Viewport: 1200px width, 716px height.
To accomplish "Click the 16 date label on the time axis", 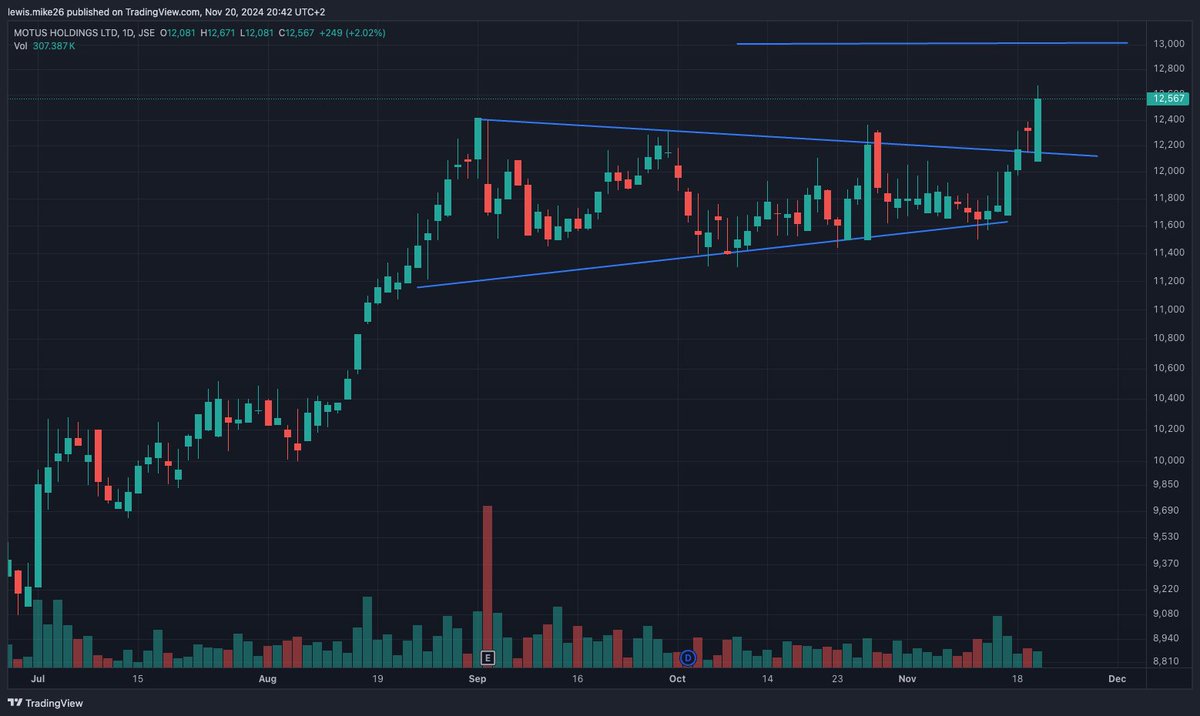I will coord(577,679).
